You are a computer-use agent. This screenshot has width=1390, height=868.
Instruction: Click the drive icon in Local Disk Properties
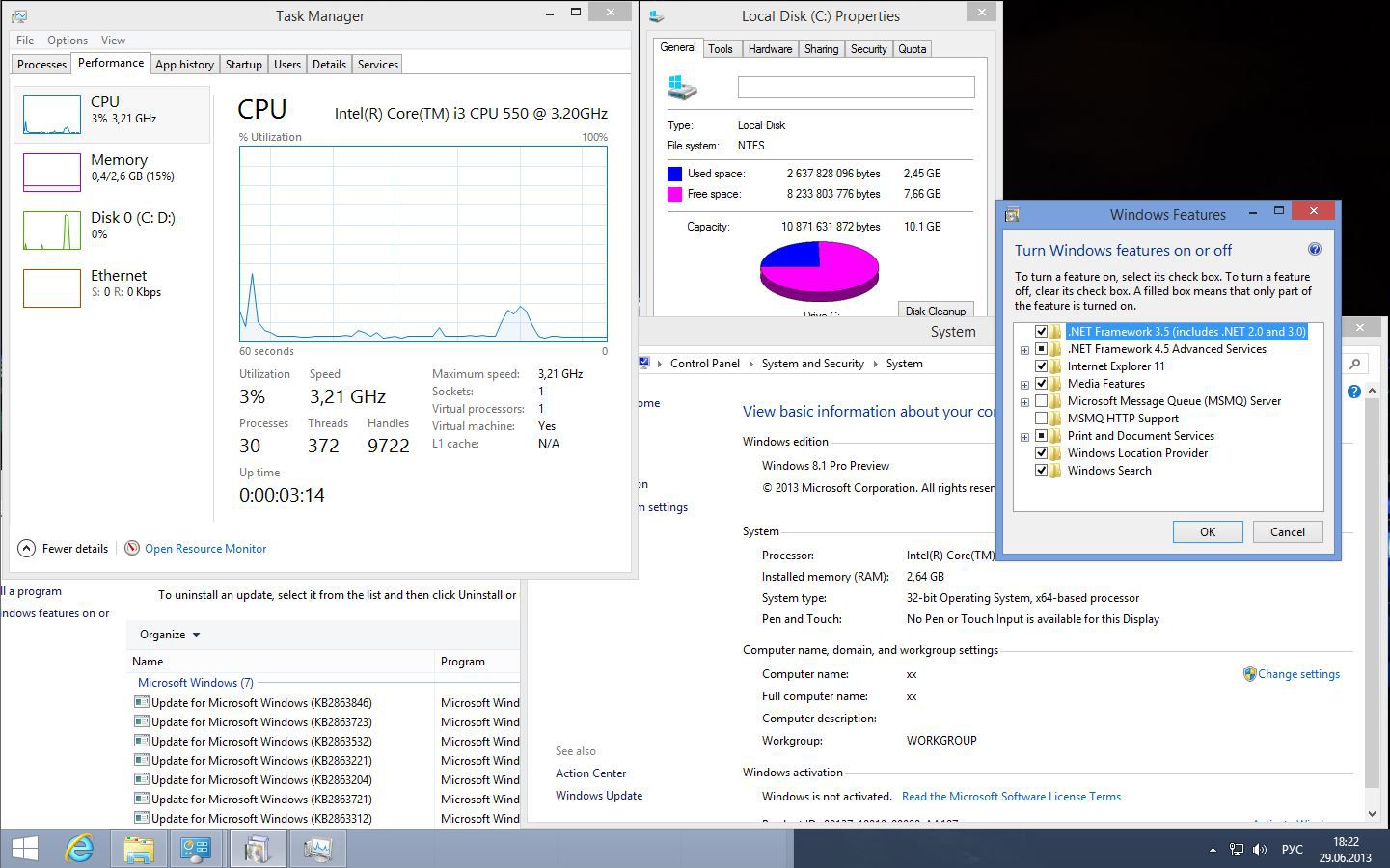682,88
